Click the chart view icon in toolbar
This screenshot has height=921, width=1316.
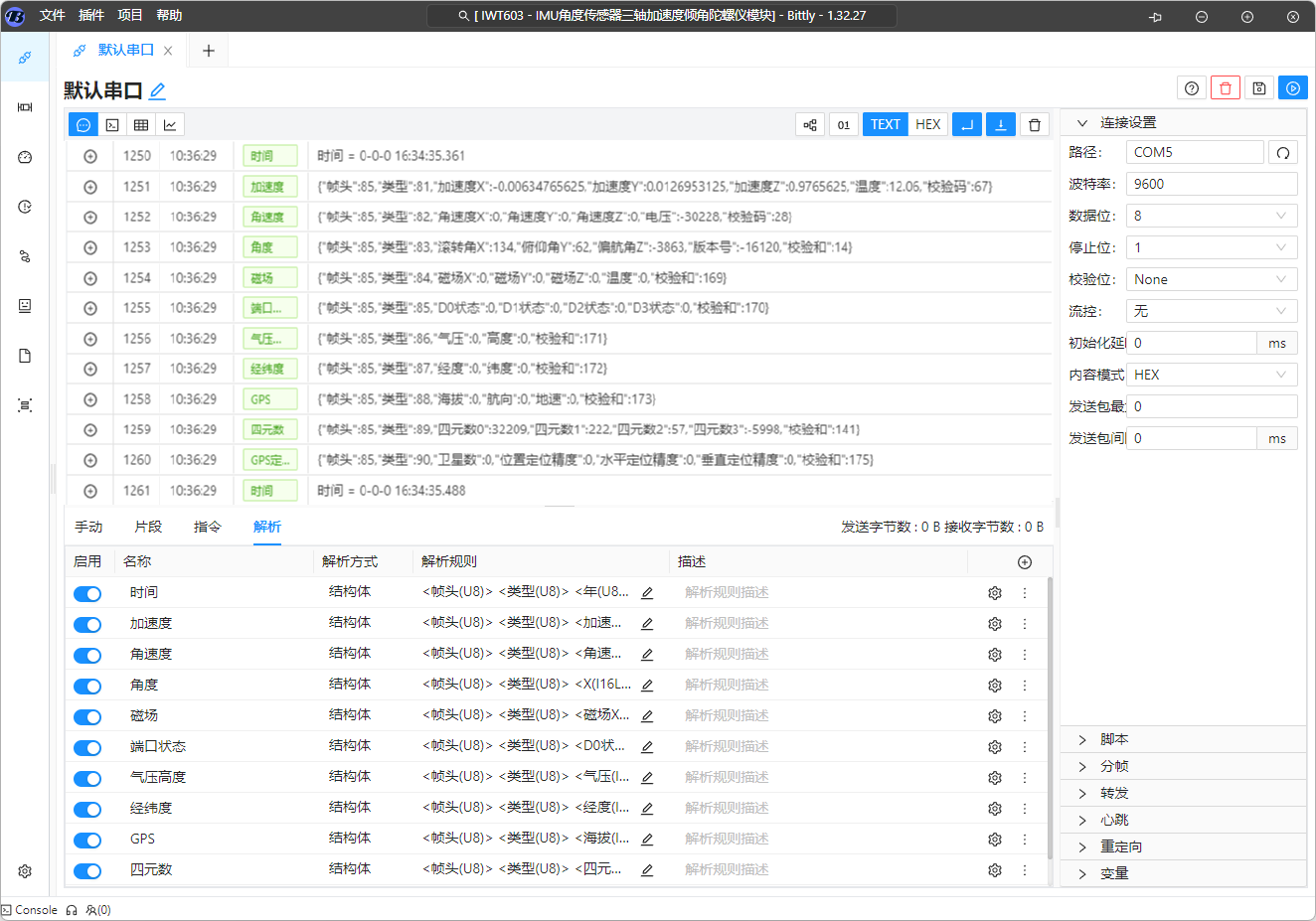(x=170, y=124)
